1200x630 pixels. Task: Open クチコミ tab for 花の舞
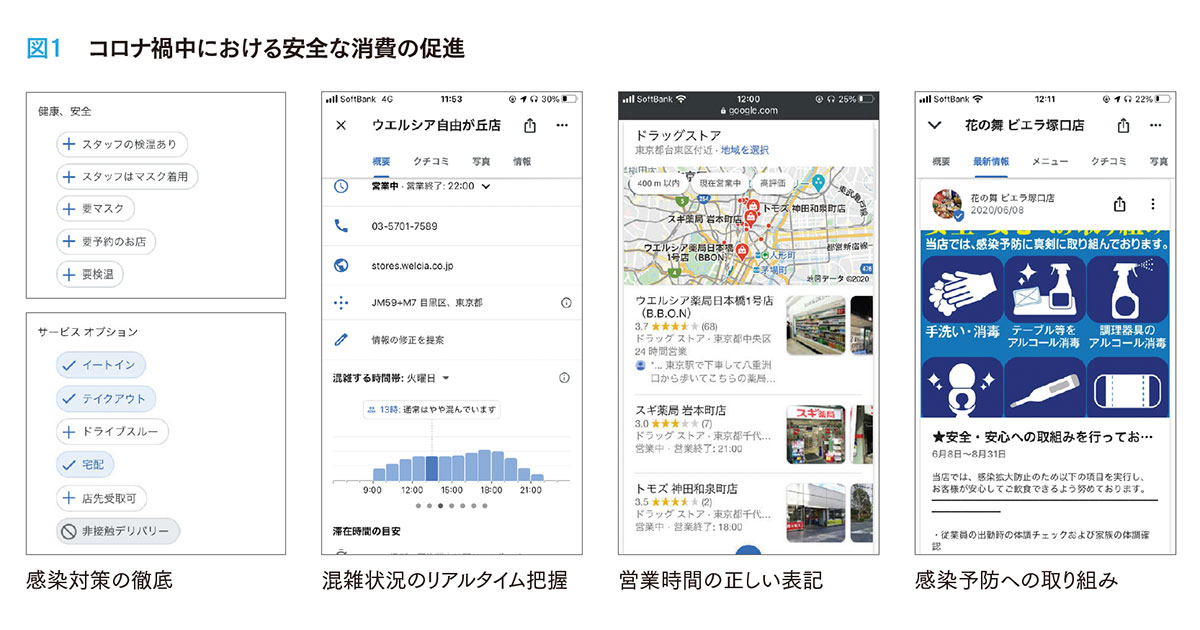(x=1109, y=161)
